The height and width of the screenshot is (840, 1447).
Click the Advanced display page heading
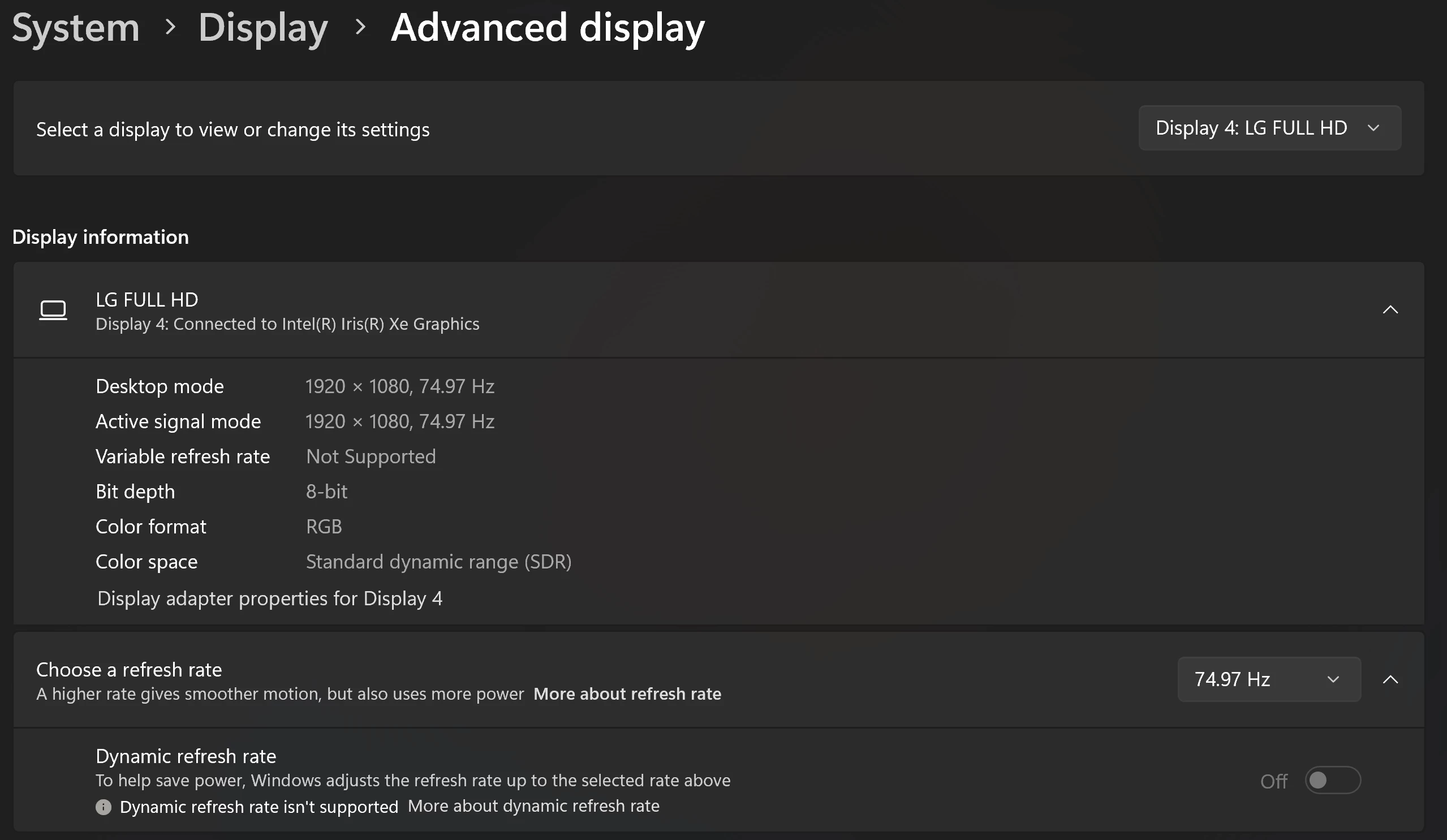pyautogui.click(x=547, y=28)
